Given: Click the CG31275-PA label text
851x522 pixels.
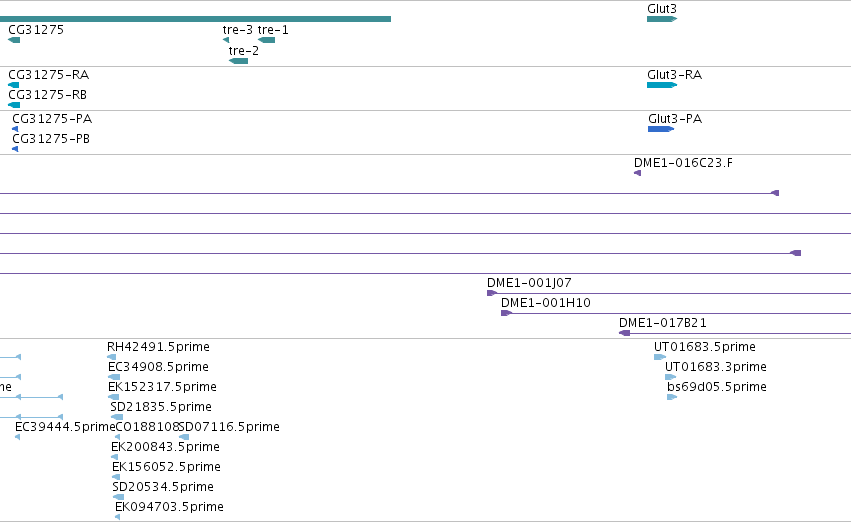Looking at the screenshot, I should 52,119.
